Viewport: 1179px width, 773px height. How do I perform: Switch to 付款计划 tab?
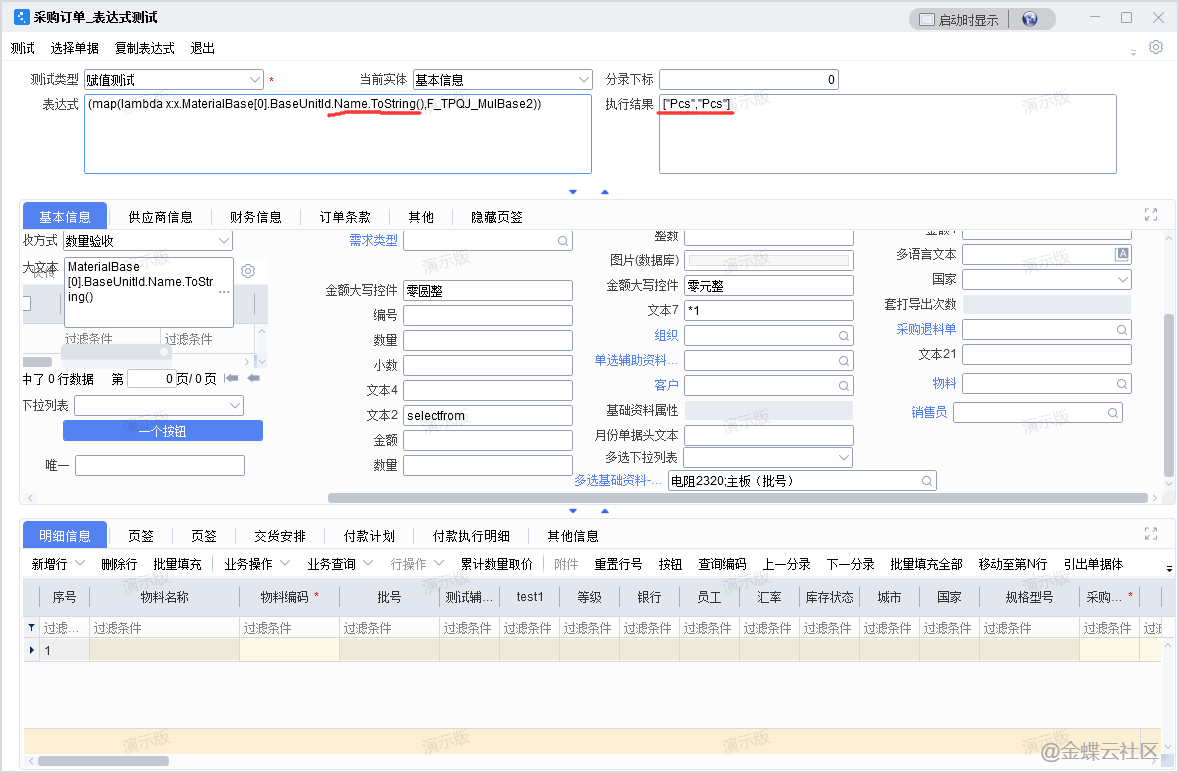click(x=368, y=536)
